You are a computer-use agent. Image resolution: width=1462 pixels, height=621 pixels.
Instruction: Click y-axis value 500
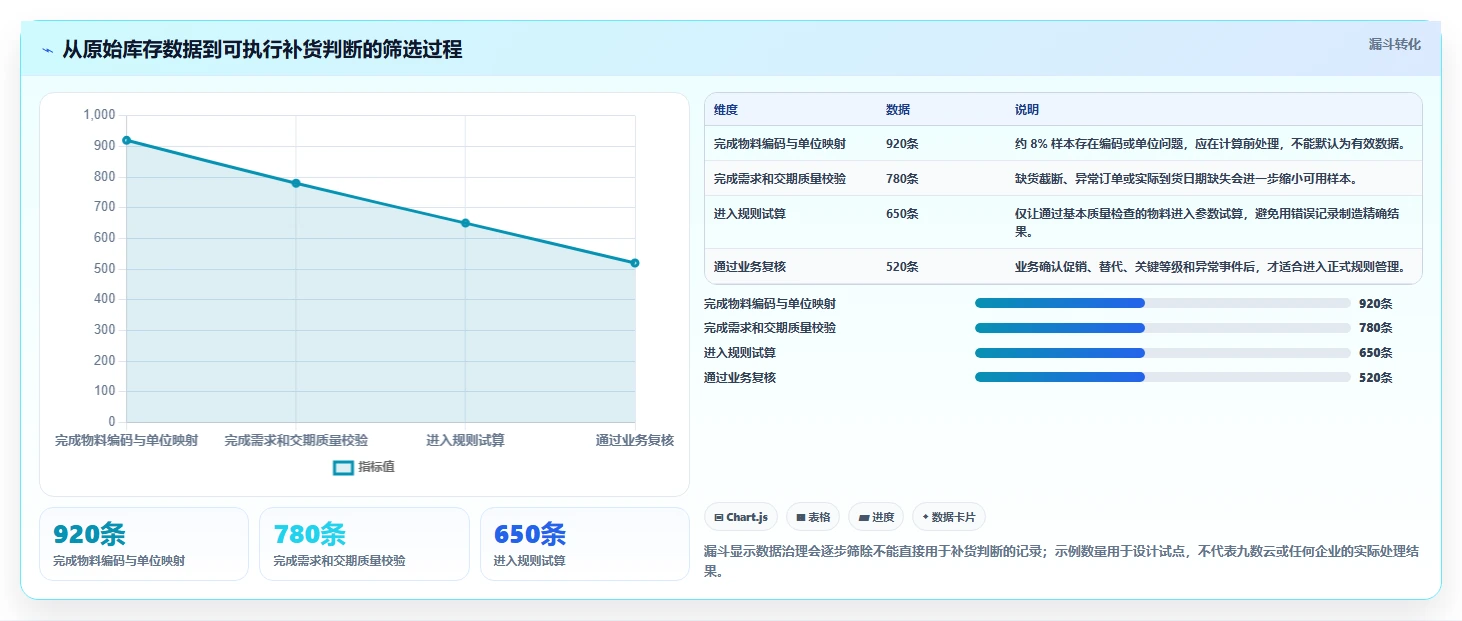click(x=105, y=269)
